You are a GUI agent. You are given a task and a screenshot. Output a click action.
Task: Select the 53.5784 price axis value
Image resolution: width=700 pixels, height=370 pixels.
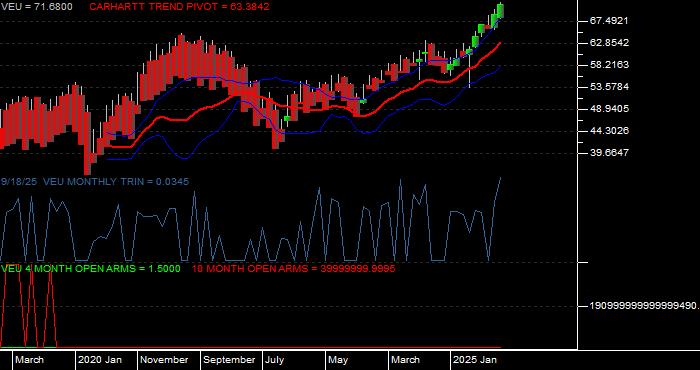(x=609, y=87)
